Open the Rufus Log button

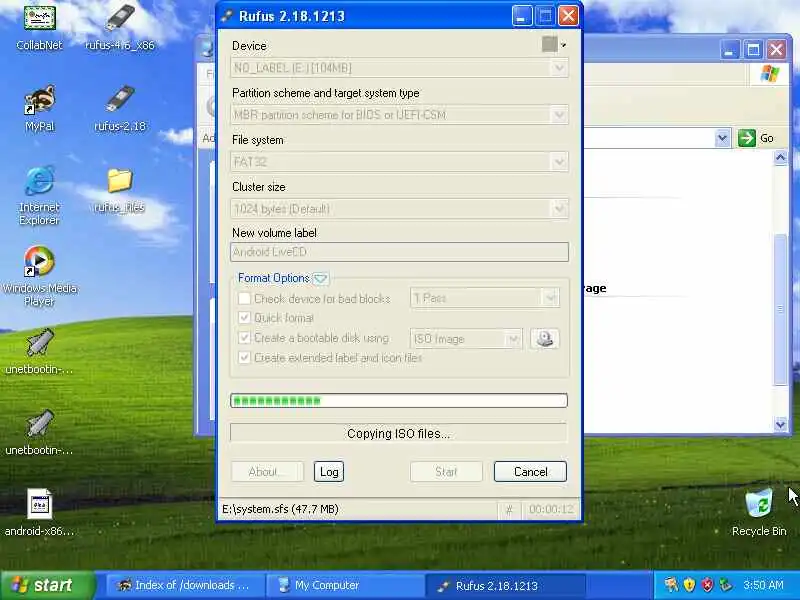(x=329, y=472)
